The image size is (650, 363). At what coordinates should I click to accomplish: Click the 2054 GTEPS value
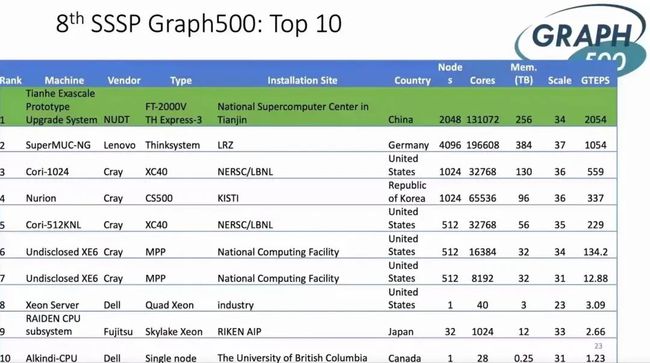coord(595,120)
